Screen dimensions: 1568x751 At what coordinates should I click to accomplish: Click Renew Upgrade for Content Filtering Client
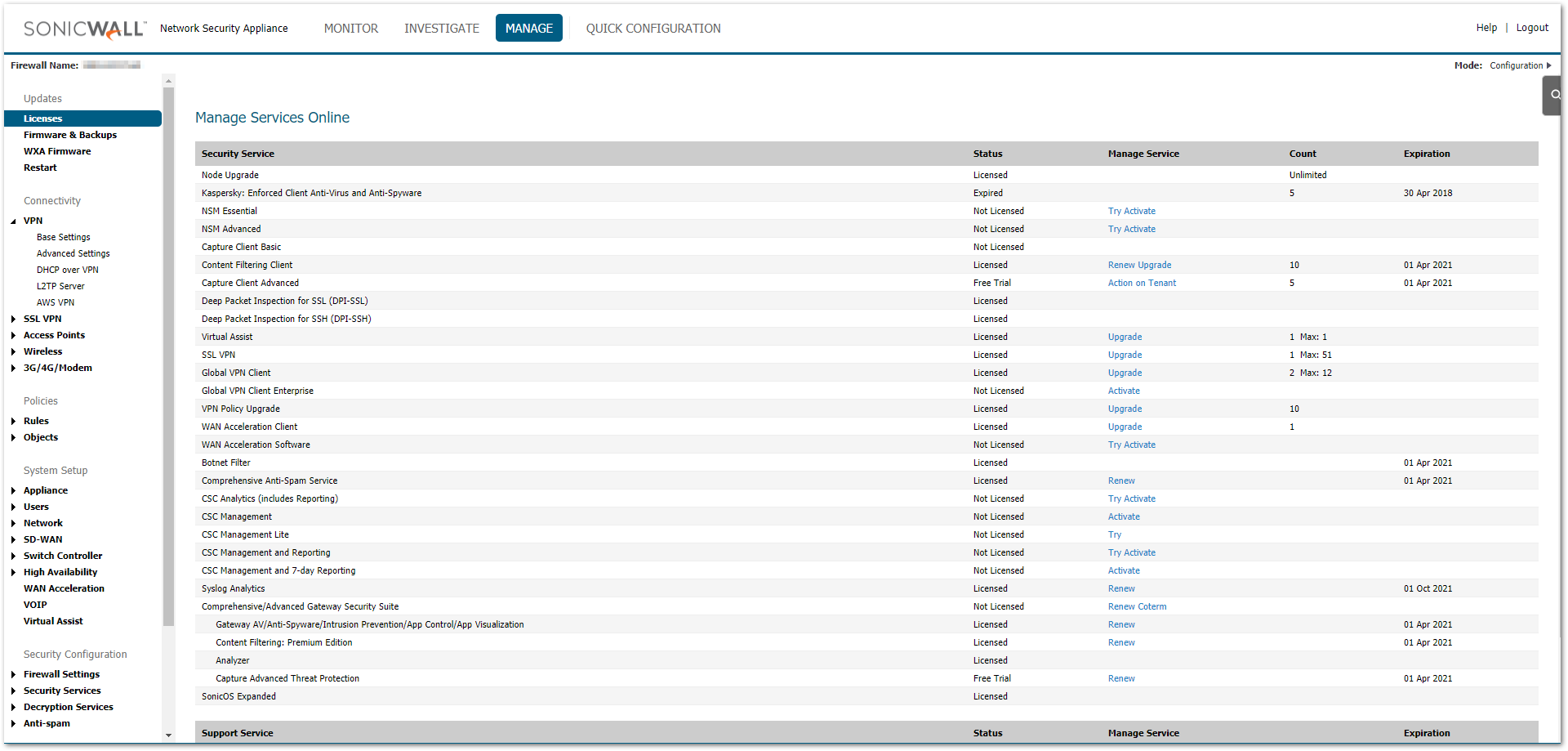(x=1139, y=265)
